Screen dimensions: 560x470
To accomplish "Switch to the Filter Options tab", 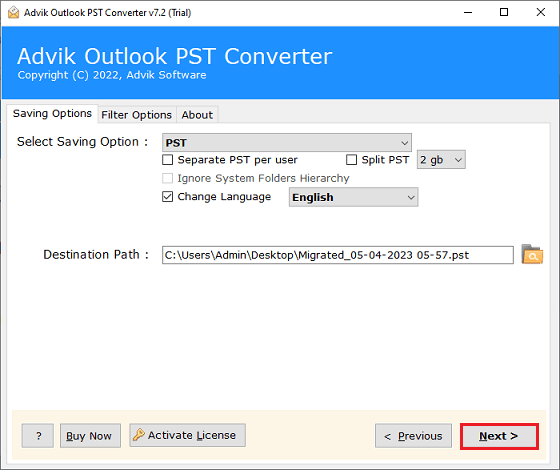I will 136,115.
